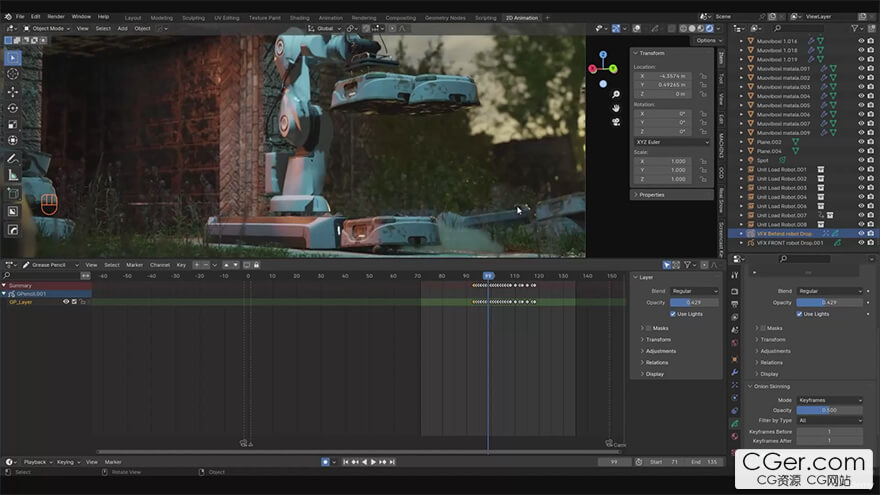Click the pan view hand icon

point(616,108)
